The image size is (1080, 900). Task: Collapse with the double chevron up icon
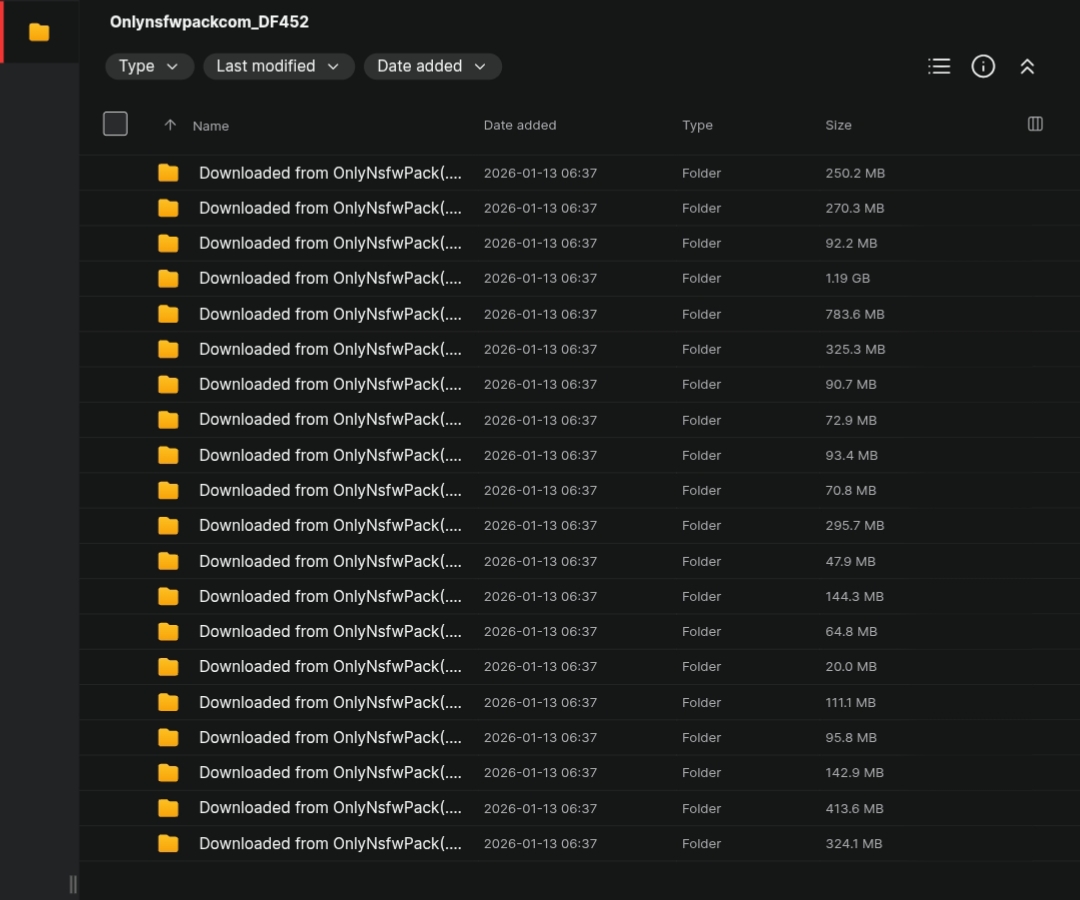tap(1027, 66)
